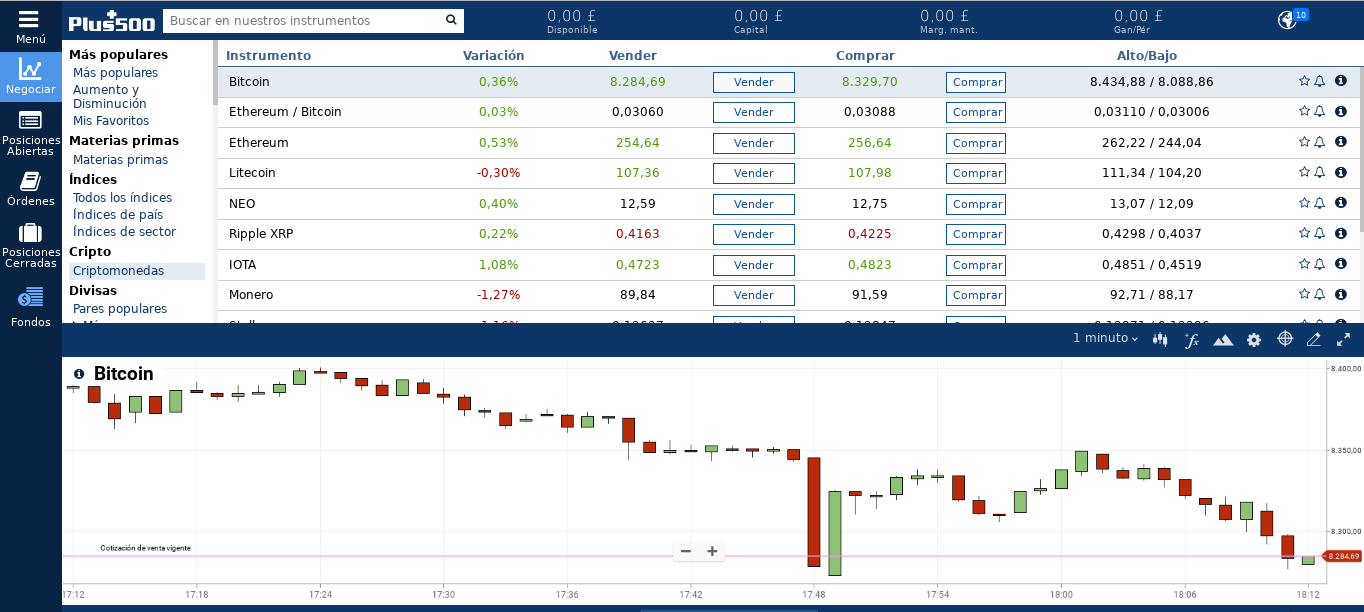Image resolution: width=1364 pixels, height=612 pixels.
Task: Open Posiciones Abiertas in sidebar
Action: coord(30,132)
